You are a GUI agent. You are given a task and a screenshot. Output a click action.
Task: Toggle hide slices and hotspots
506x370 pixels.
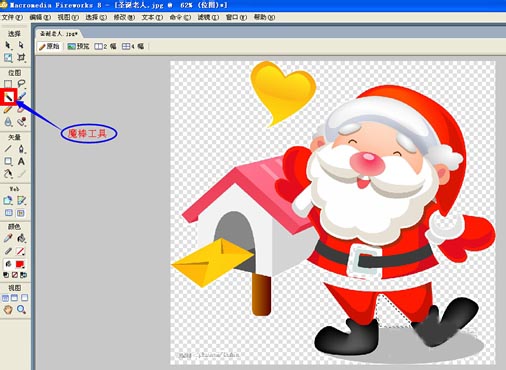9,213
